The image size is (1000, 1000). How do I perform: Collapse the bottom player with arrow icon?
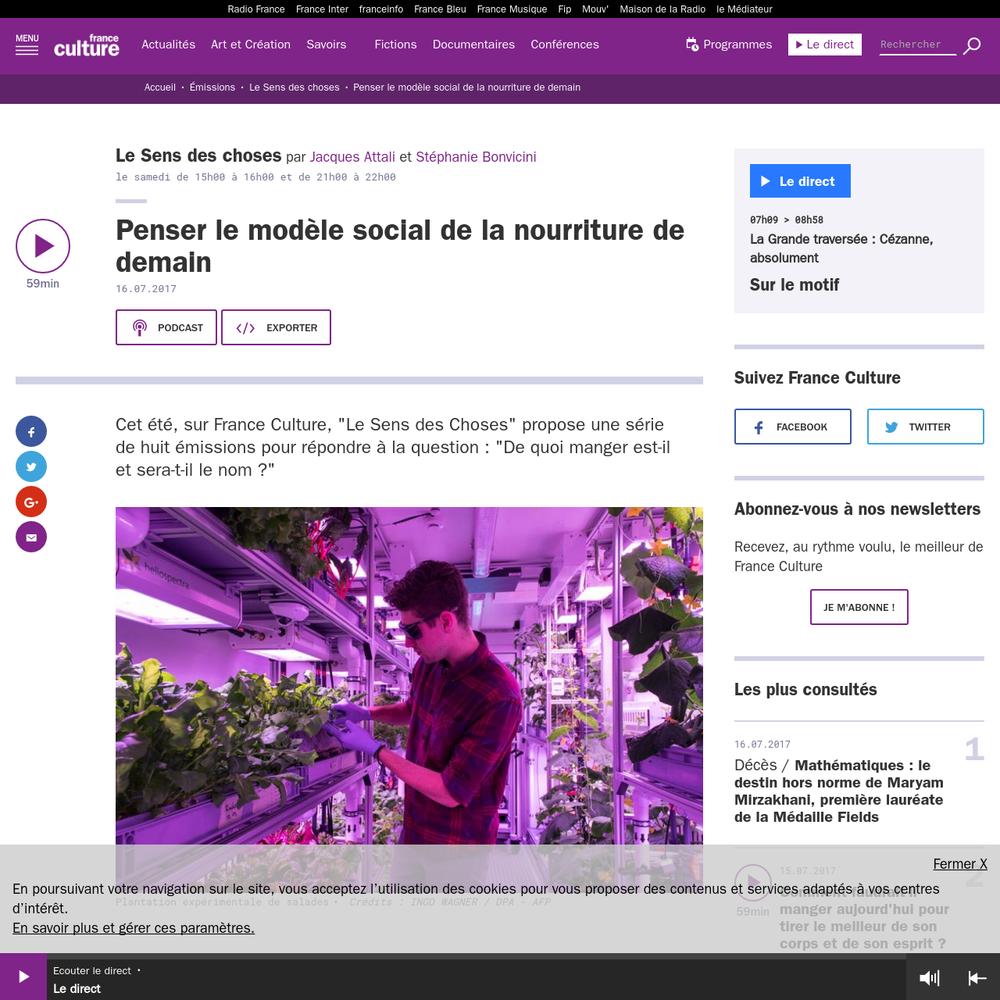(x=977, y=978)
